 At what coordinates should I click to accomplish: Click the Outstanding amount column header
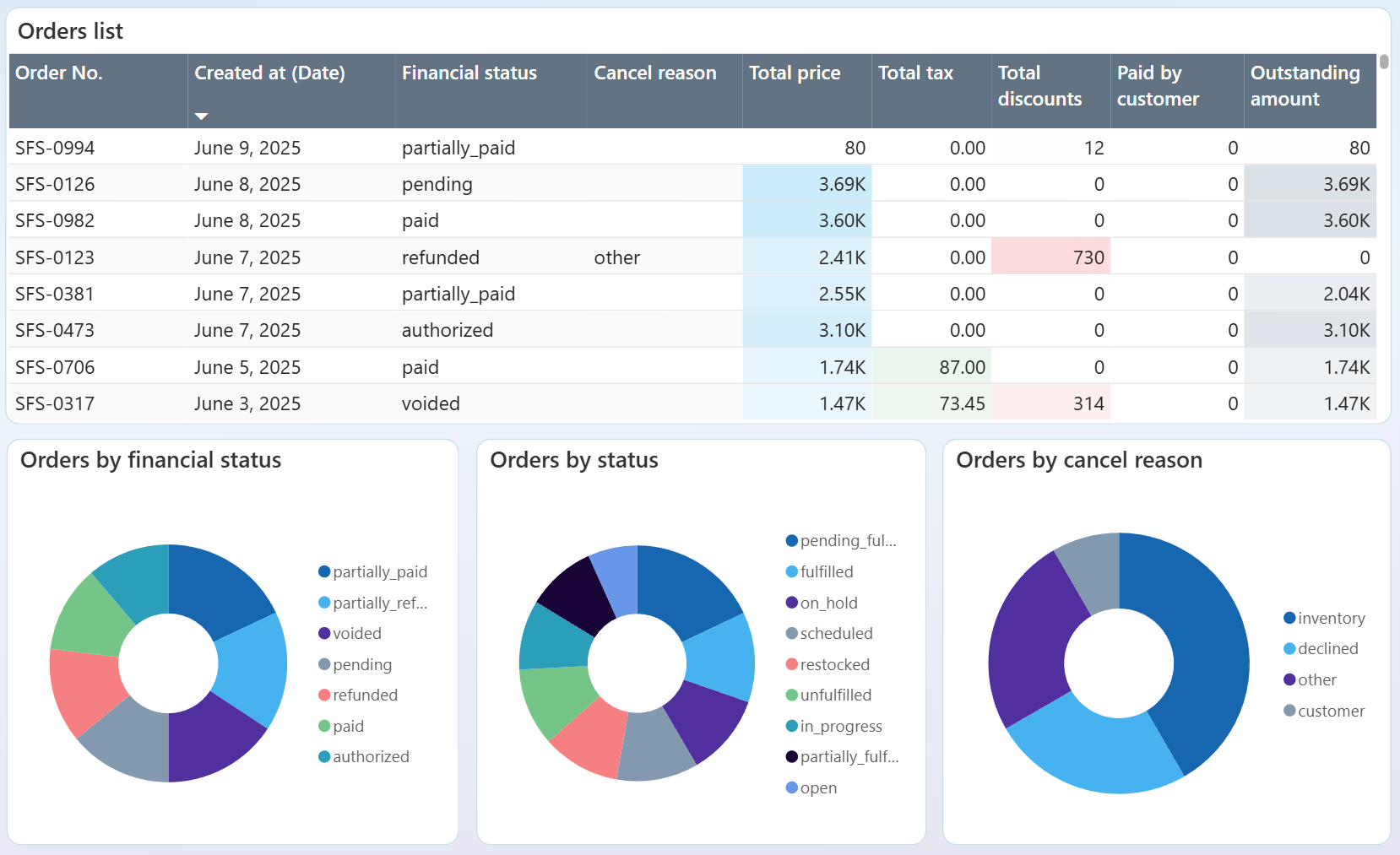pyautogui.click(x=1306, y=85)
